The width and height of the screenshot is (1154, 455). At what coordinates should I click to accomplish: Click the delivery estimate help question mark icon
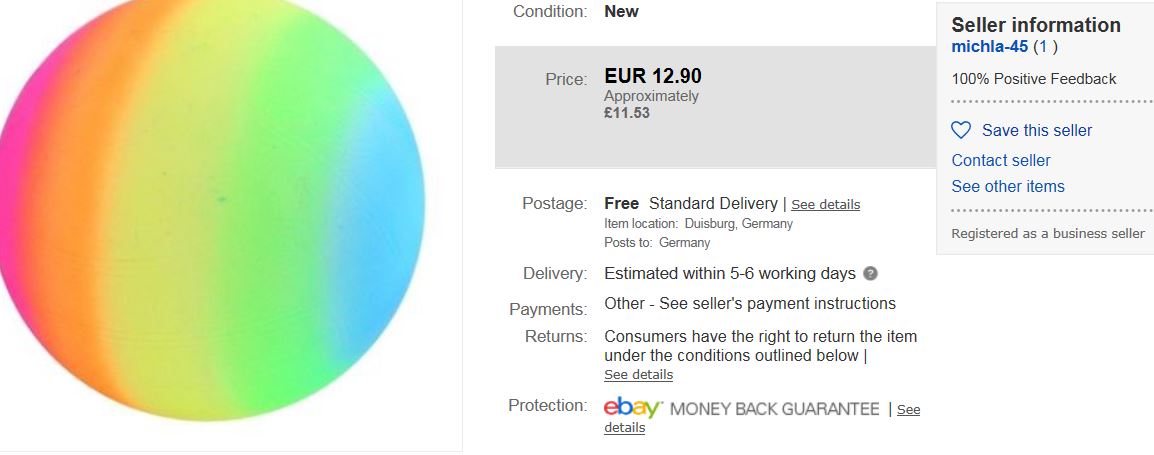[871, 274]
